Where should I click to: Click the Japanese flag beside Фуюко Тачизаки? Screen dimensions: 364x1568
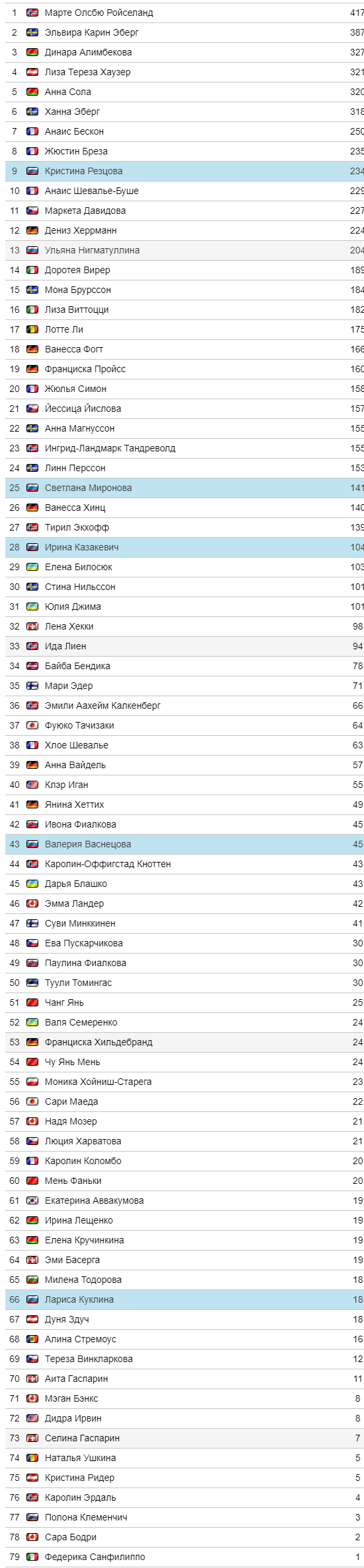tap(32, 725)
